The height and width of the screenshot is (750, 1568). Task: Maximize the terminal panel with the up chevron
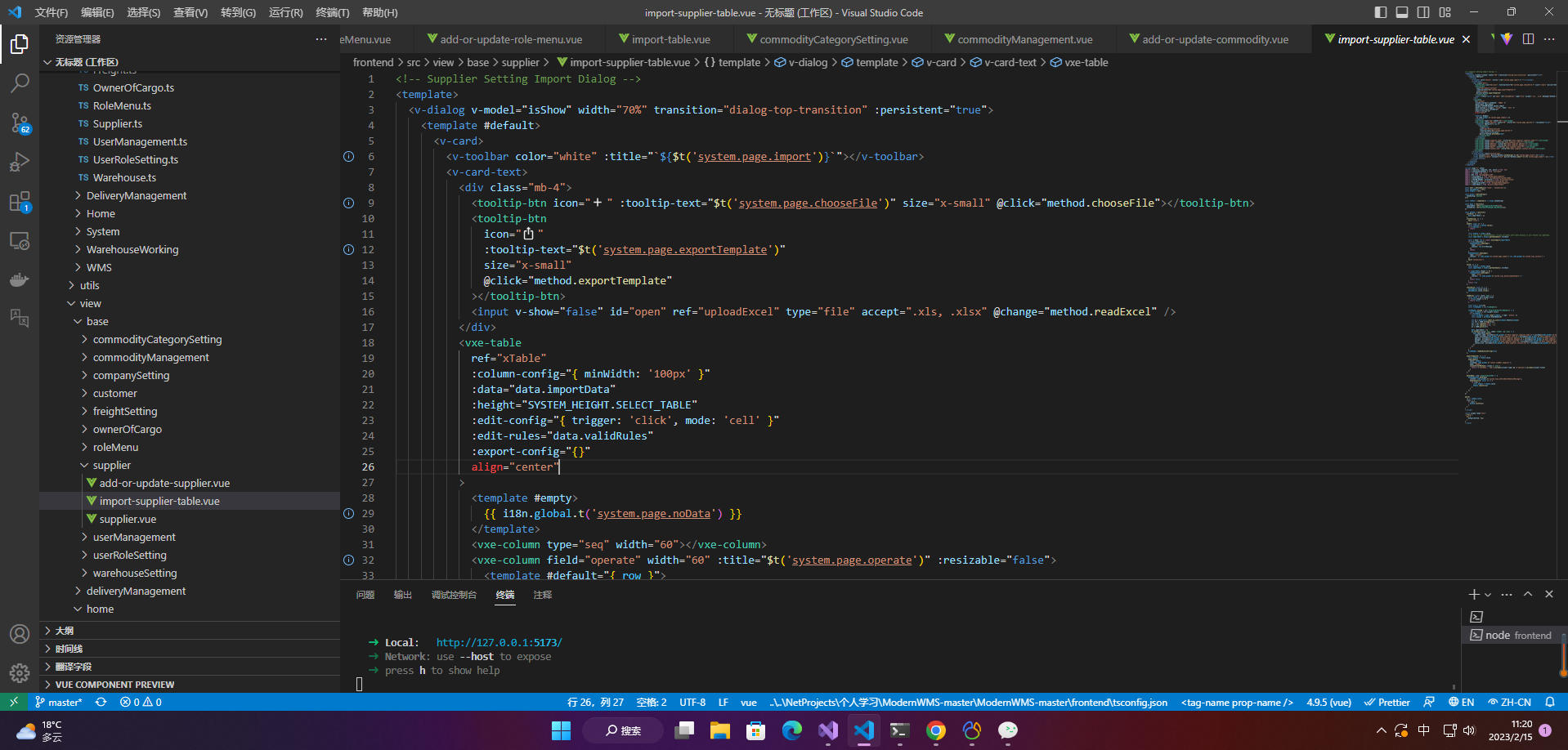1528,595
